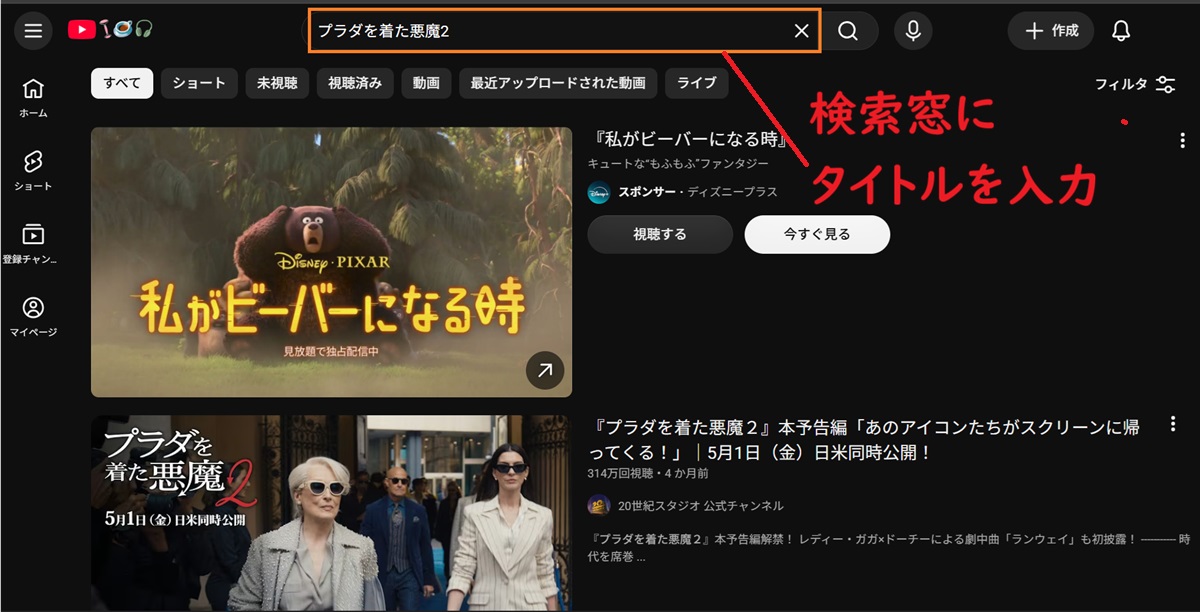The height and width of the screenshot is (612, 1200).
Task: Click the 作成 create button
Action: [1051, 31]
